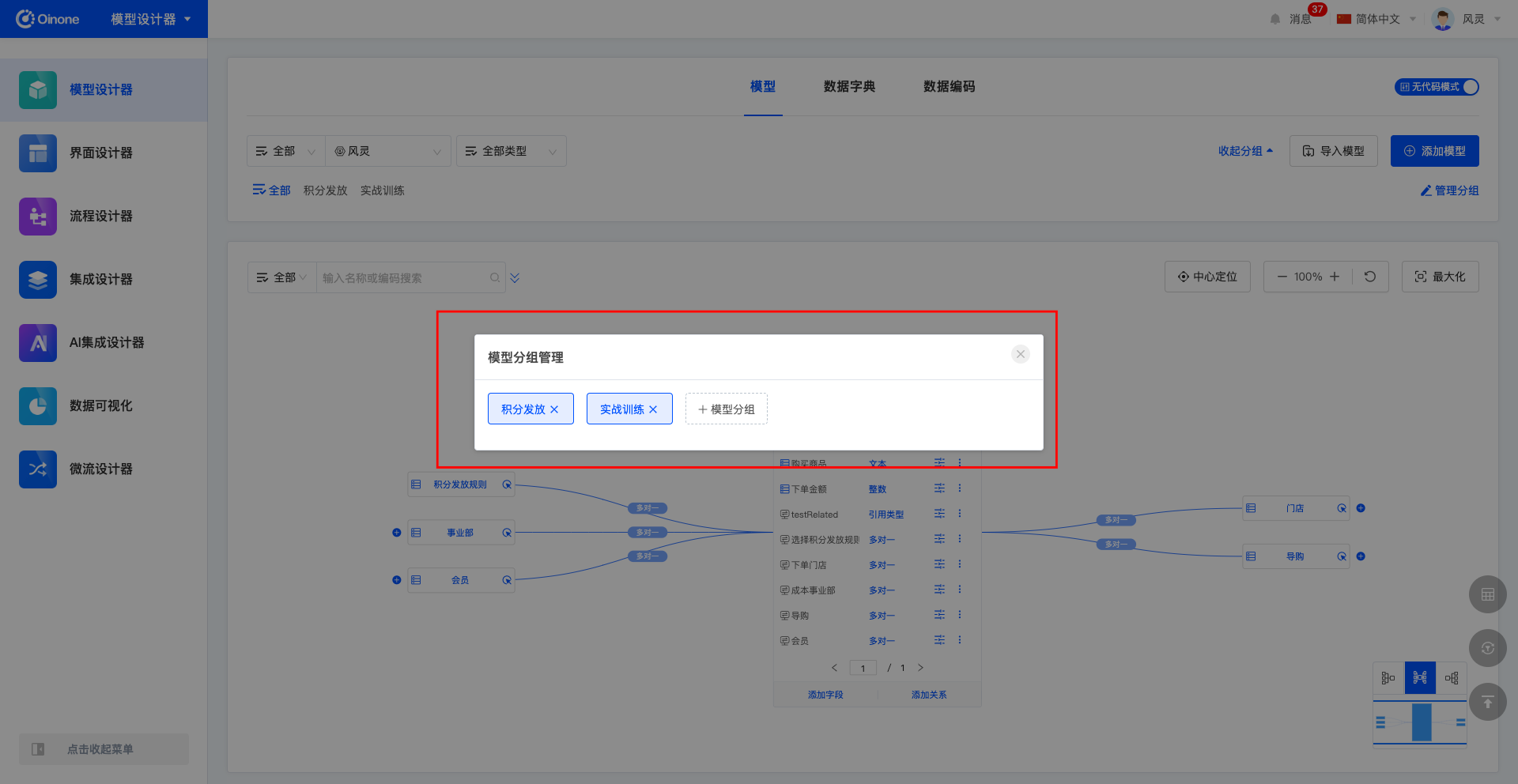1518x784 pixels.
Task: Remove the 实战训练 group tag
Action: [653, 409]
